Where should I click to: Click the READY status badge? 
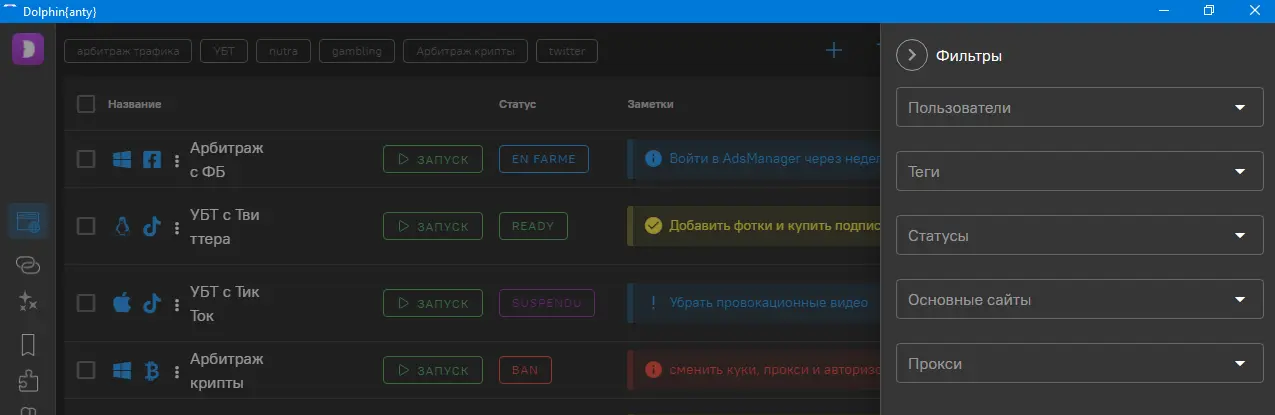(533, 226)
